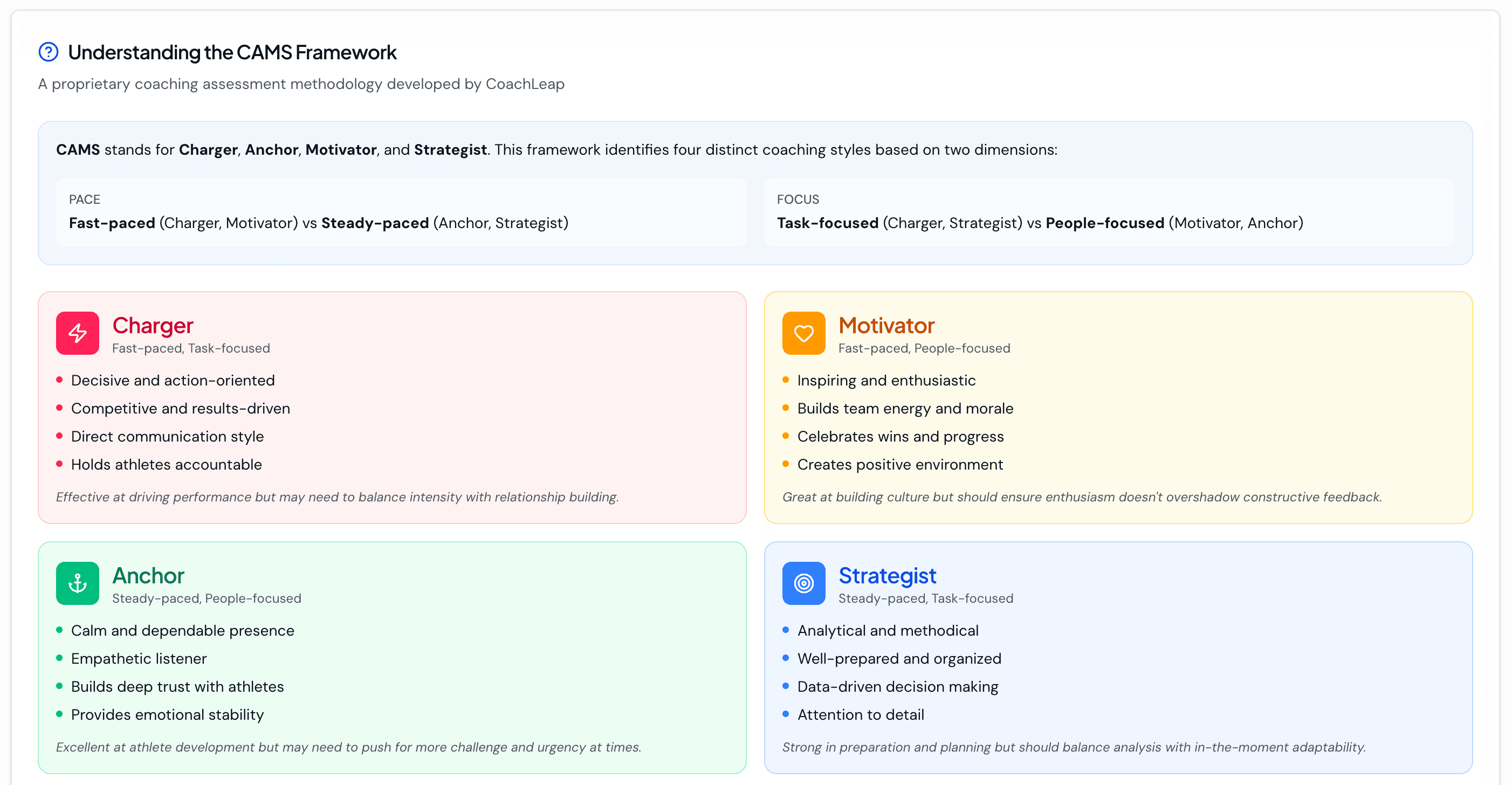Click the help question mark icon

click(47, 52)
